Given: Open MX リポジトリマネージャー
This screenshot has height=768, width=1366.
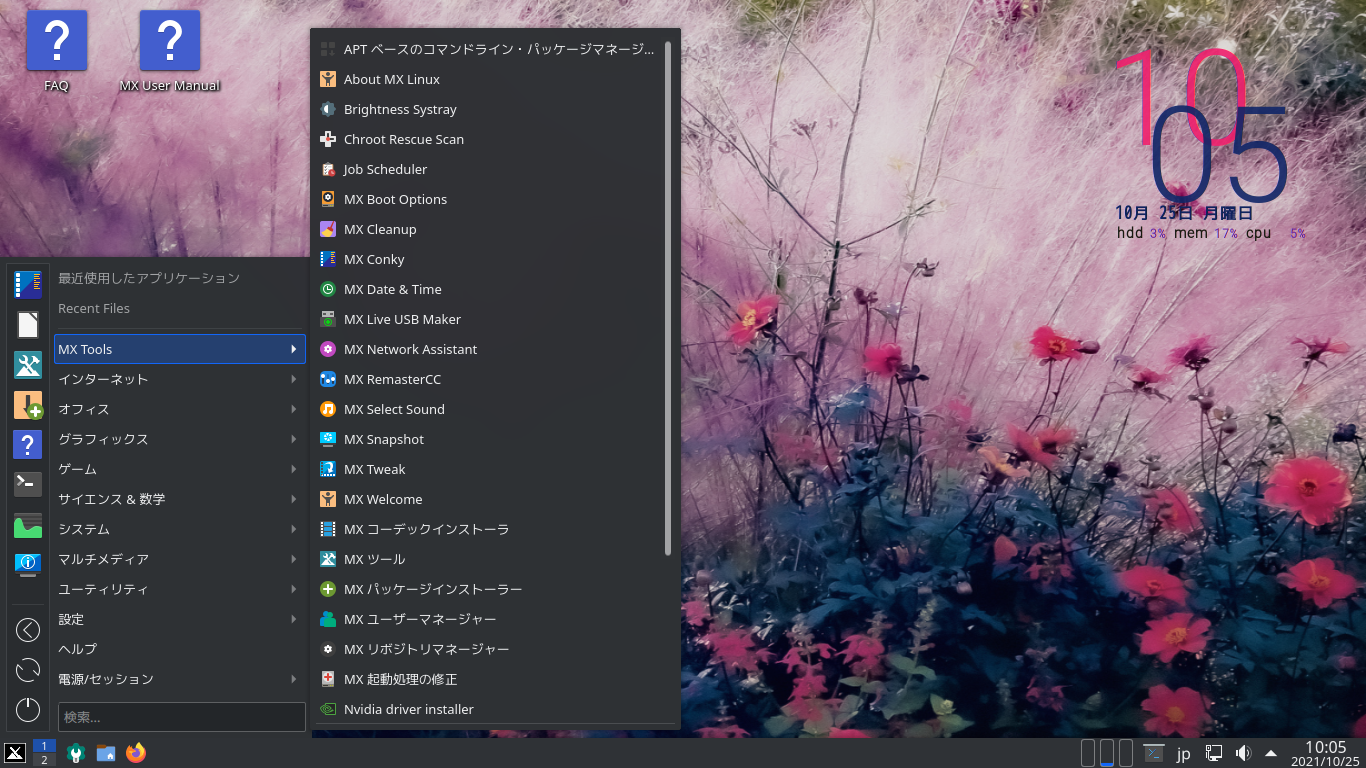Looking at the screenshot, I should [490, 649].
